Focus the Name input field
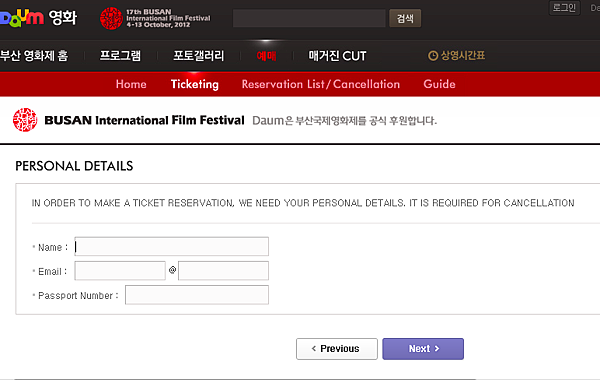600x380 pixels. (171, 246)
